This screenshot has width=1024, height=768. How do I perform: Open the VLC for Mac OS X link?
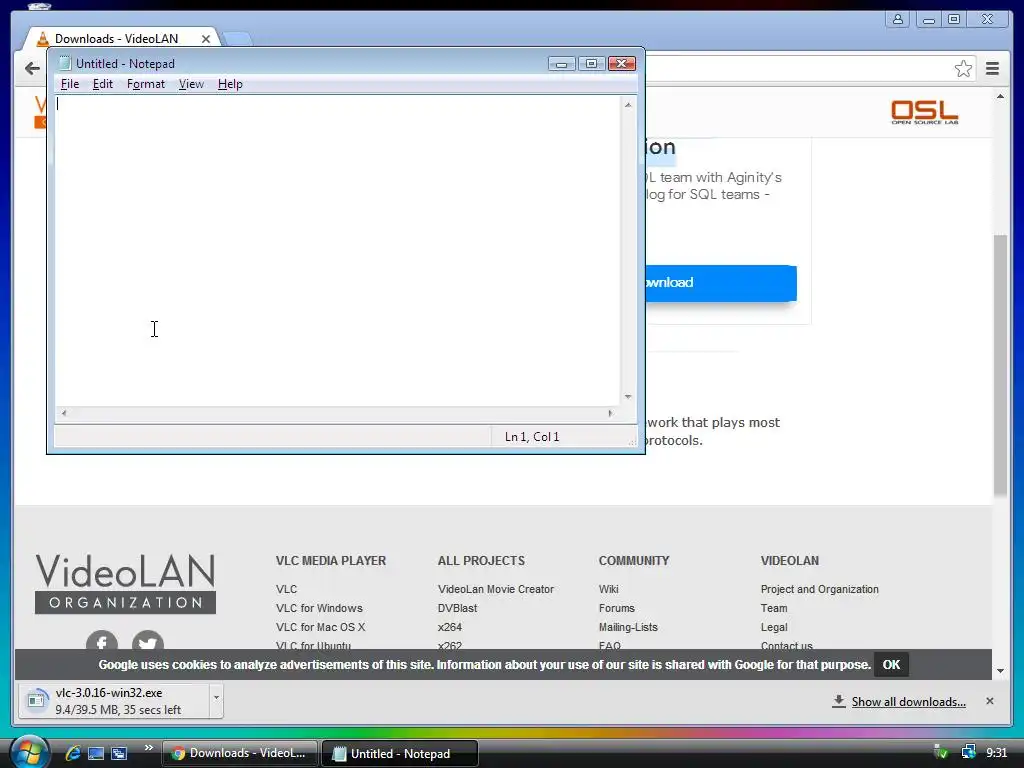coord(320,627)
